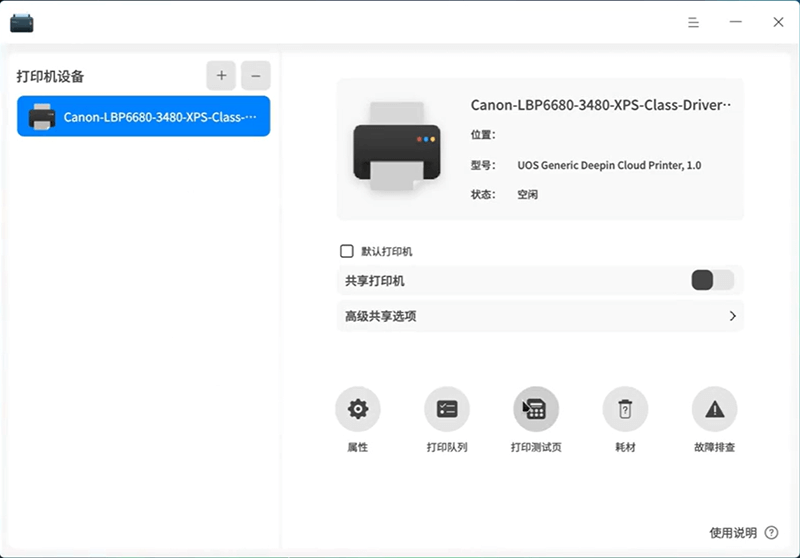The height and width of the screenshot is (558, 800).
Task: Select Canon-LBP6680-3480-XPS-Class printer in device list
Action: (143, 116)
